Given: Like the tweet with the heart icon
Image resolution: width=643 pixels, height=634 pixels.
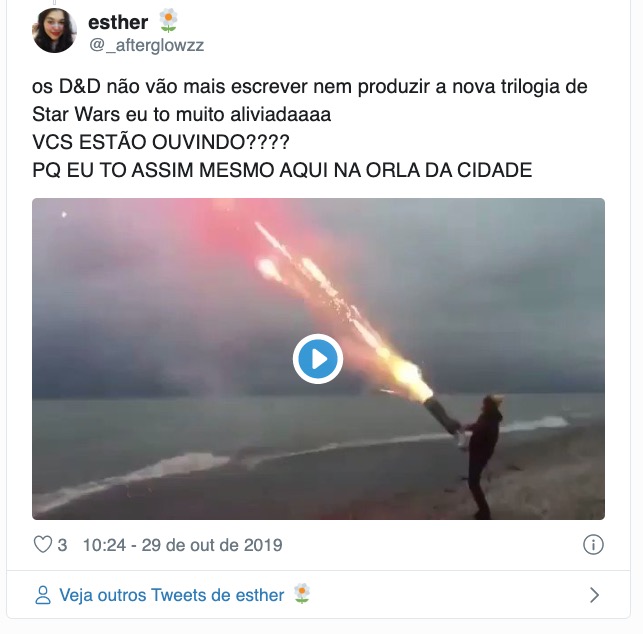Looking at the screenshot, I should [x=43, y=545].
